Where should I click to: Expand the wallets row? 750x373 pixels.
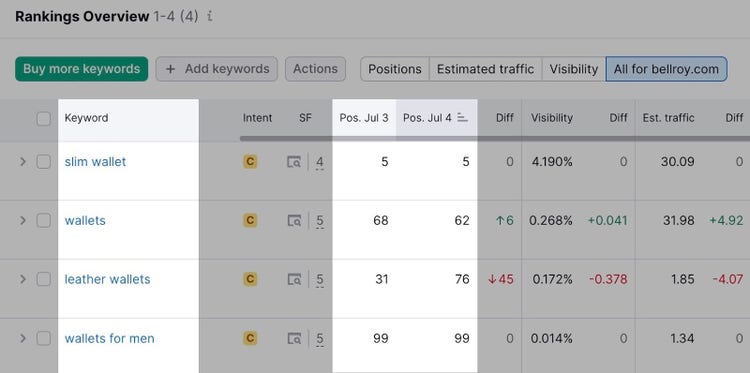tap(22, 220)
